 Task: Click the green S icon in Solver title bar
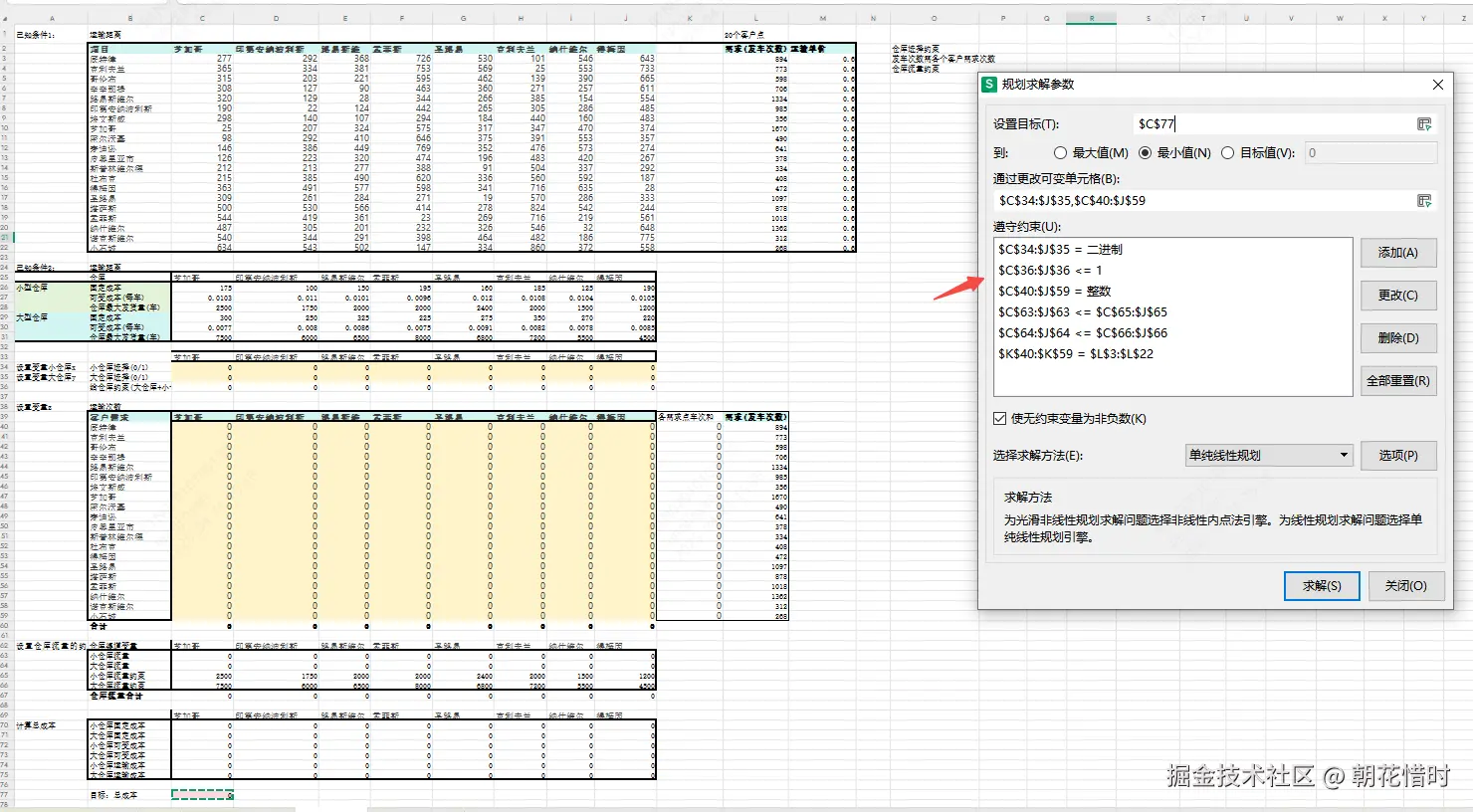coord(989,85)
